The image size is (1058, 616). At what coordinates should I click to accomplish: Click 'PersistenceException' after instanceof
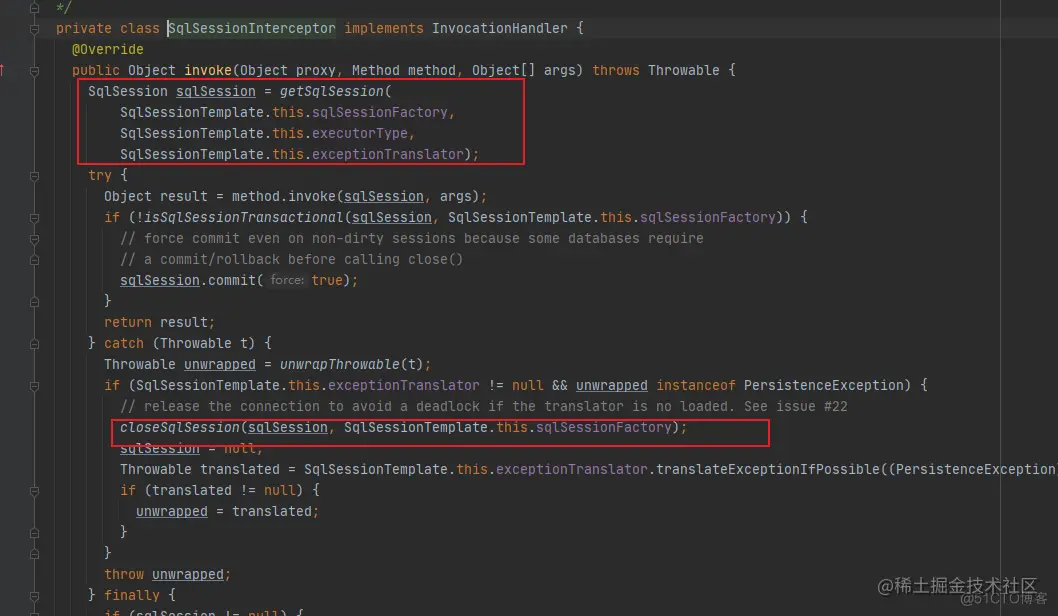pos(823,385)
